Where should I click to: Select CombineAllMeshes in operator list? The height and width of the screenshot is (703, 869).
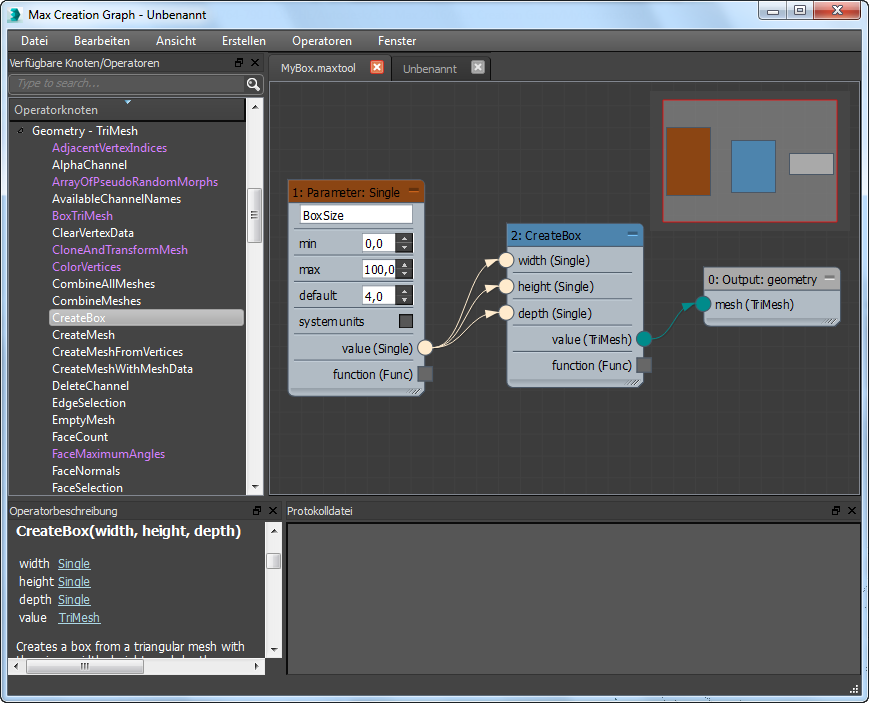click(x=104, y=284)
